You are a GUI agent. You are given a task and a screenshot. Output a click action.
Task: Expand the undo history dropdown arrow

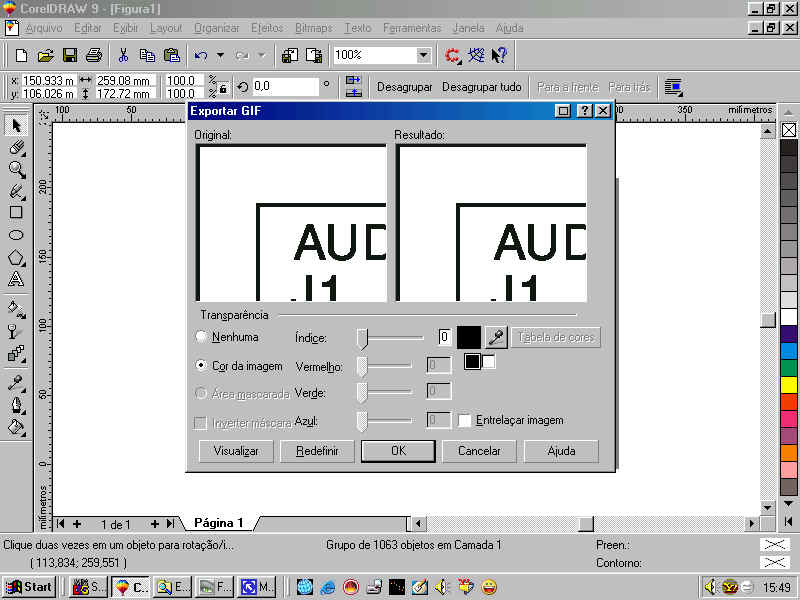click(x=220, y=55)
